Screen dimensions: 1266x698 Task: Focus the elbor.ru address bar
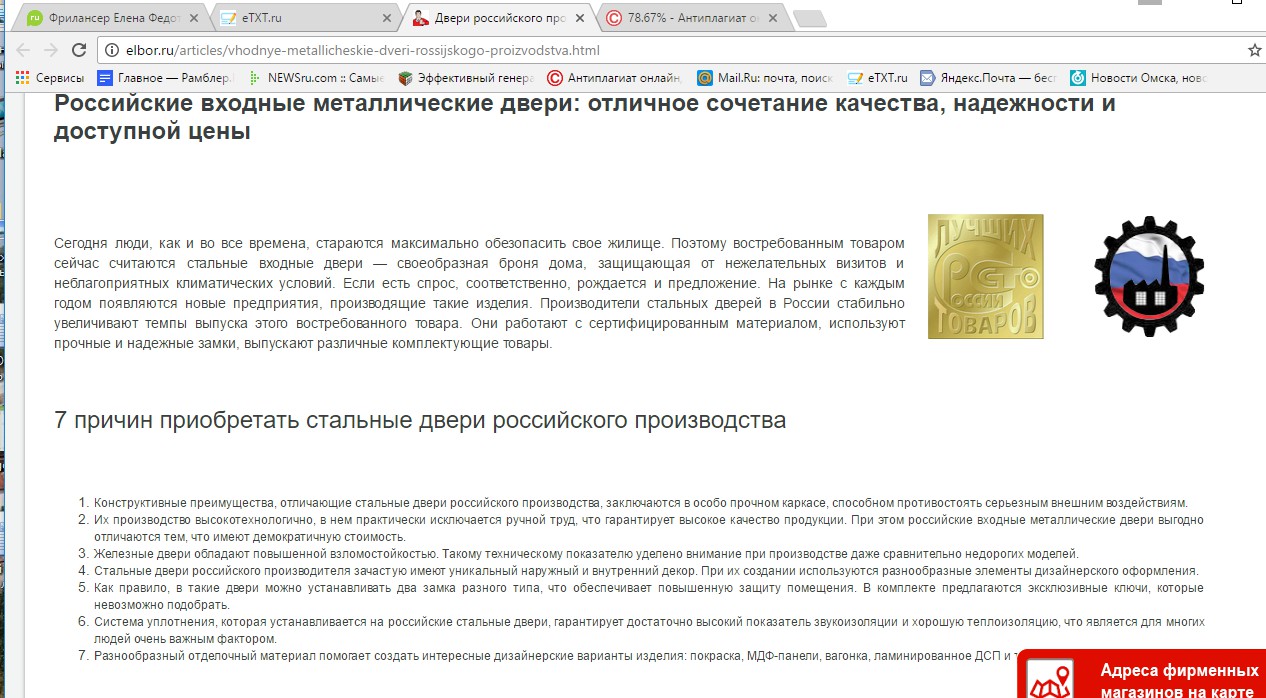pyautogui.click(x=670, y=50)
